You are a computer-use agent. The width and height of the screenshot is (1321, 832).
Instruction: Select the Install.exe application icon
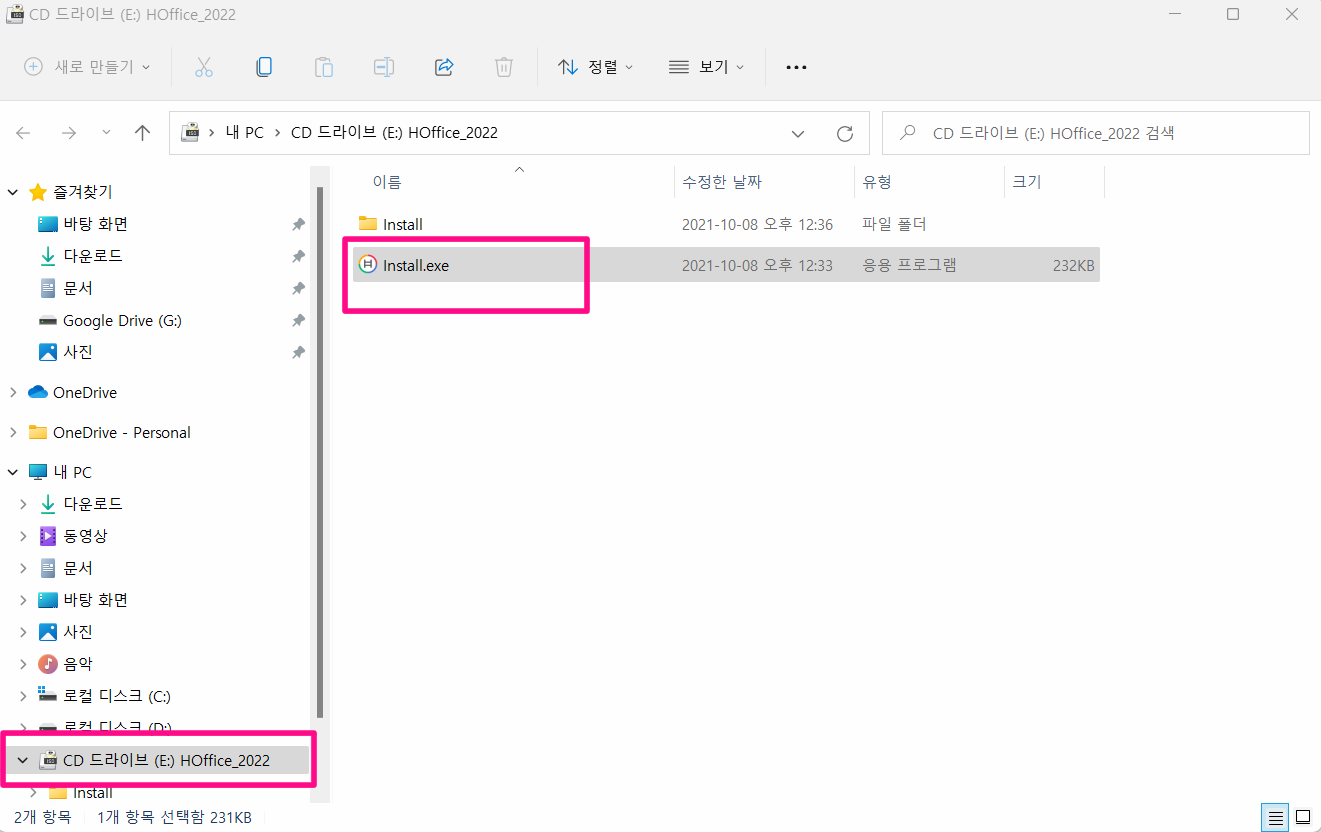[x=368, y=265]
